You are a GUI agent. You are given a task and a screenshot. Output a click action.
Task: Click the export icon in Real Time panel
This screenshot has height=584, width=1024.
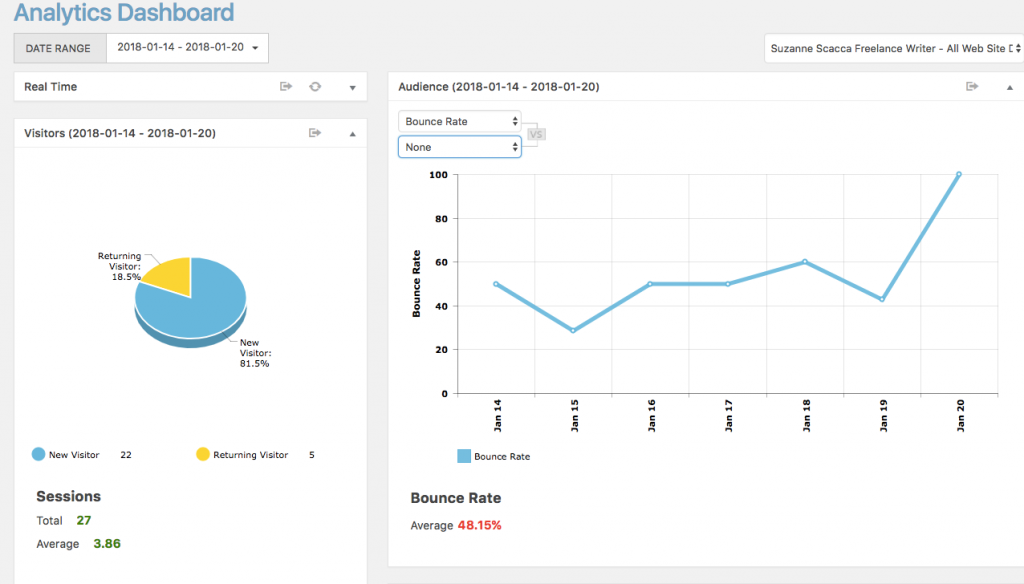[286, 87]
